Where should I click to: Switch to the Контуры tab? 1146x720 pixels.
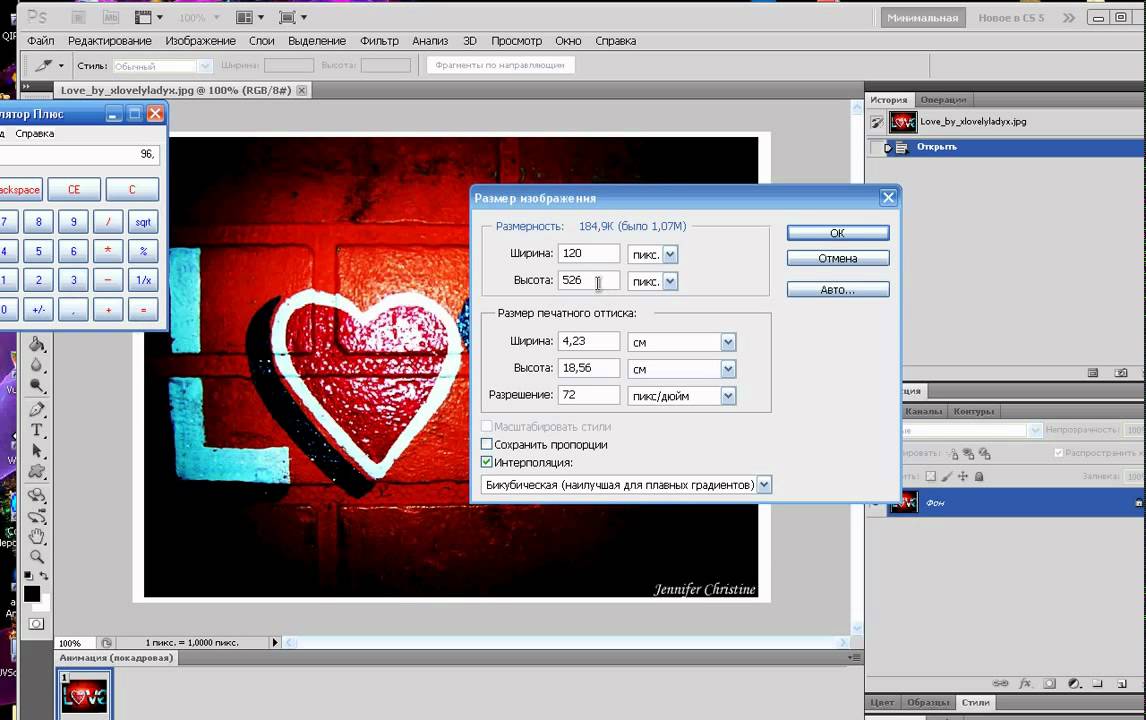(x=974, y=411)
